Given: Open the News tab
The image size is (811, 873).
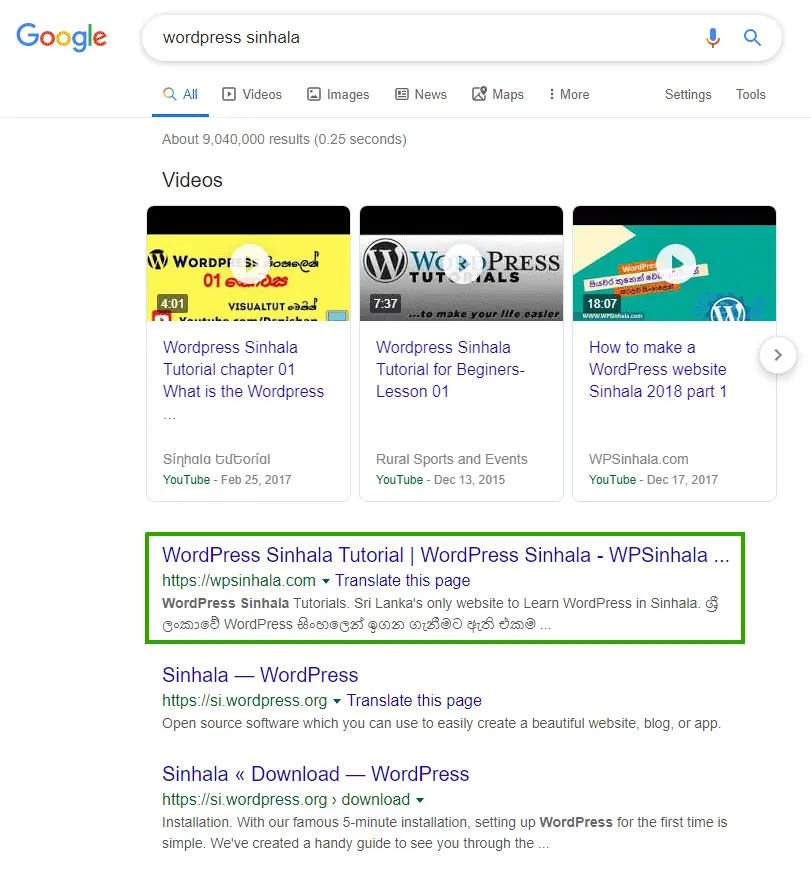Looking at the screenshot, I should [421, 94].
